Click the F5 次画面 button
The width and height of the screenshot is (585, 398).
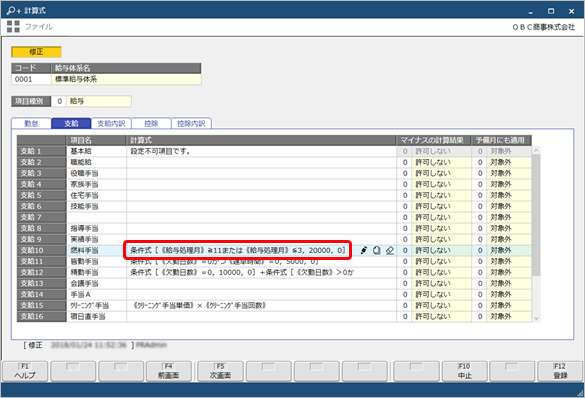(220, 372)
